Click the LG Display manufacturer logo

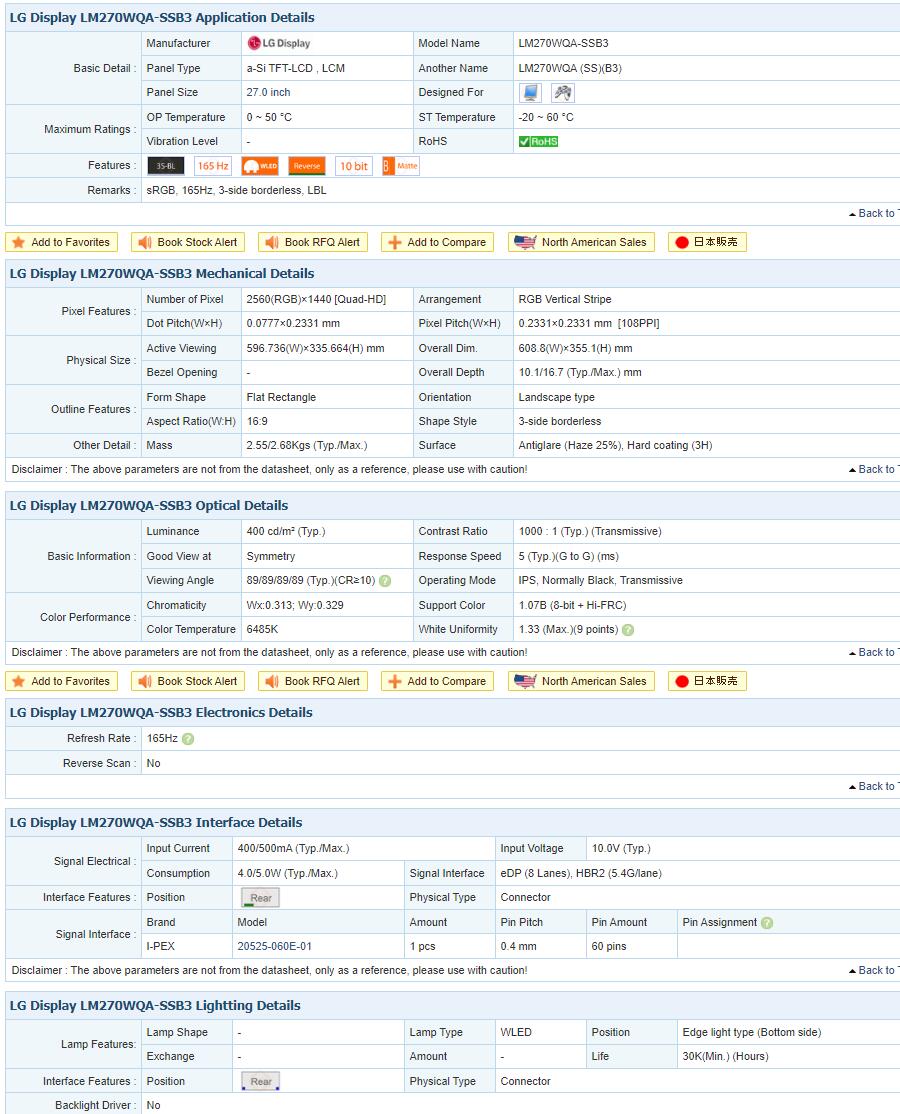(x=278, y=43)
